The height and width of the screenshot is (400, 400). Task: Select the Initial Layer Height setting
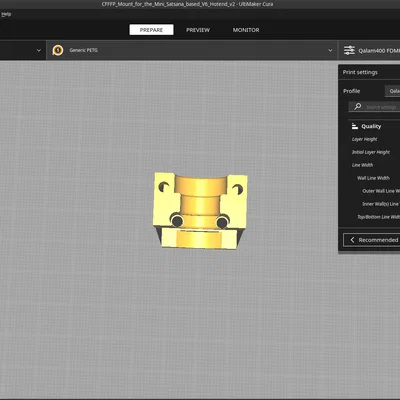371,152
